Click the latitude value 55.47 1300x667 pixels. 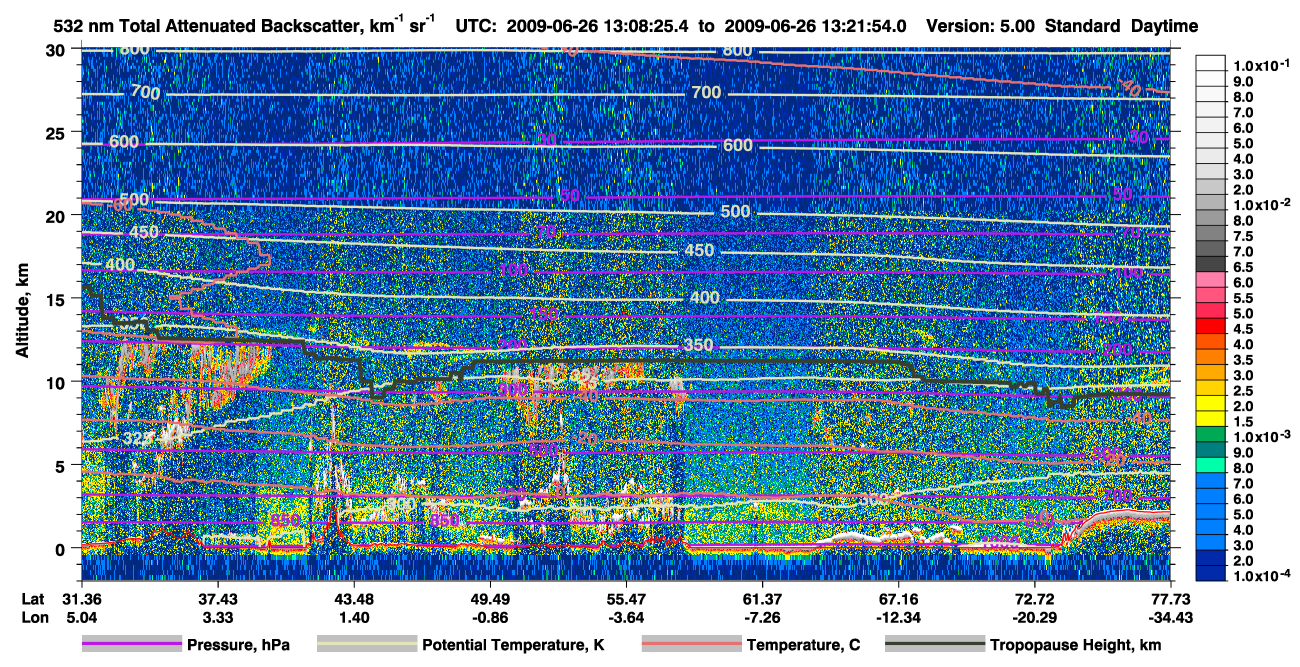[625, 599]
